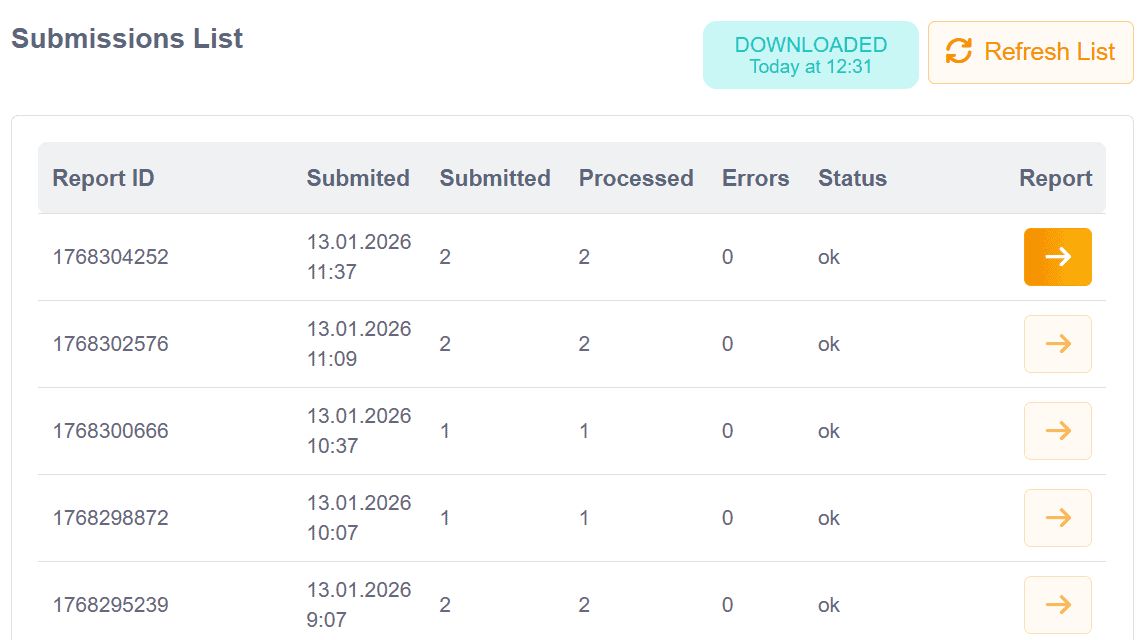This screenshot has width=1141, height=640.
Task: Open the report arrow for 1768298872
Action: pos(1057,518)
